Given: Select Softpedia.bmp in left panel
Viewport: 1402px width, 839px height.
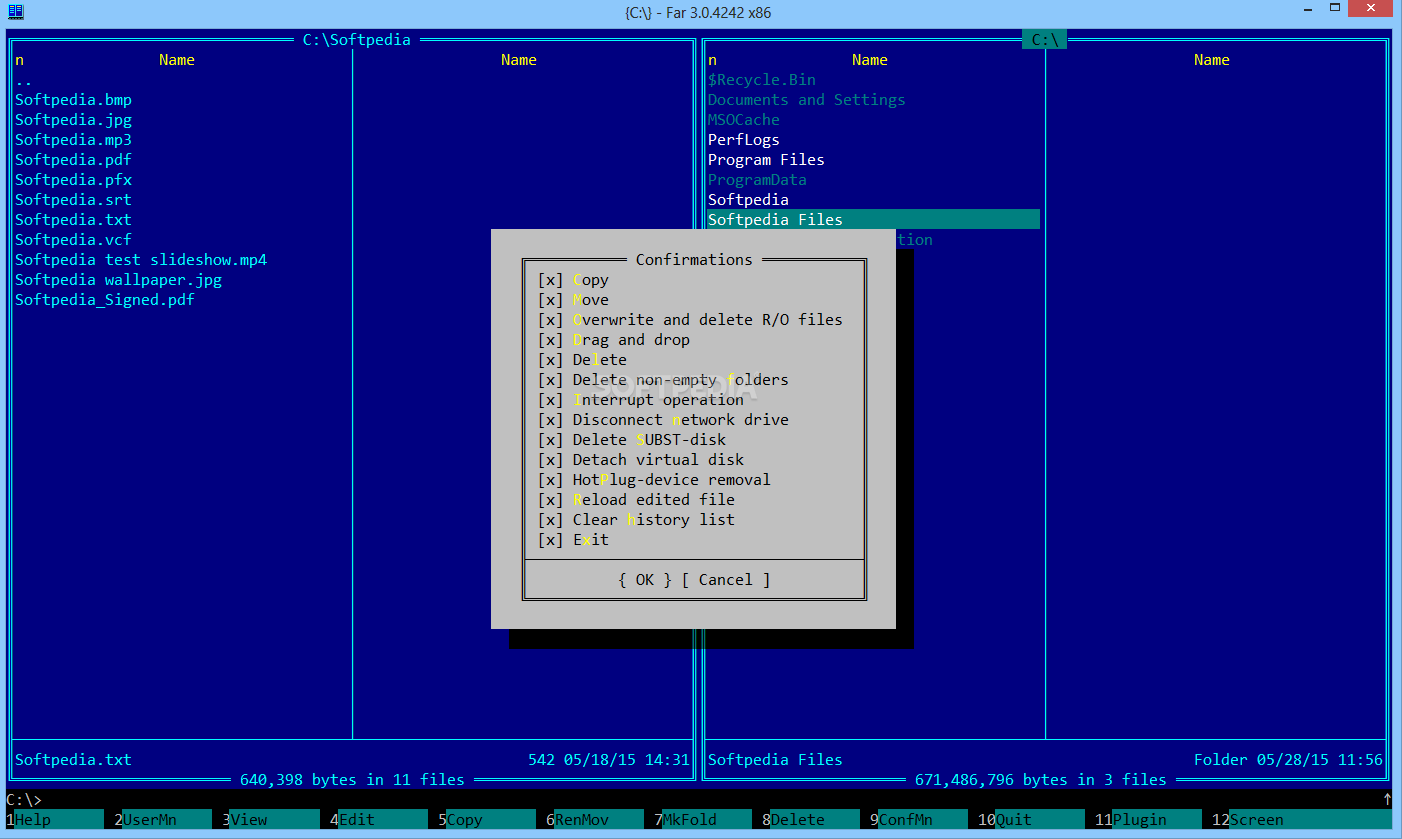Looking at the screenshot, I should point(73,100).
